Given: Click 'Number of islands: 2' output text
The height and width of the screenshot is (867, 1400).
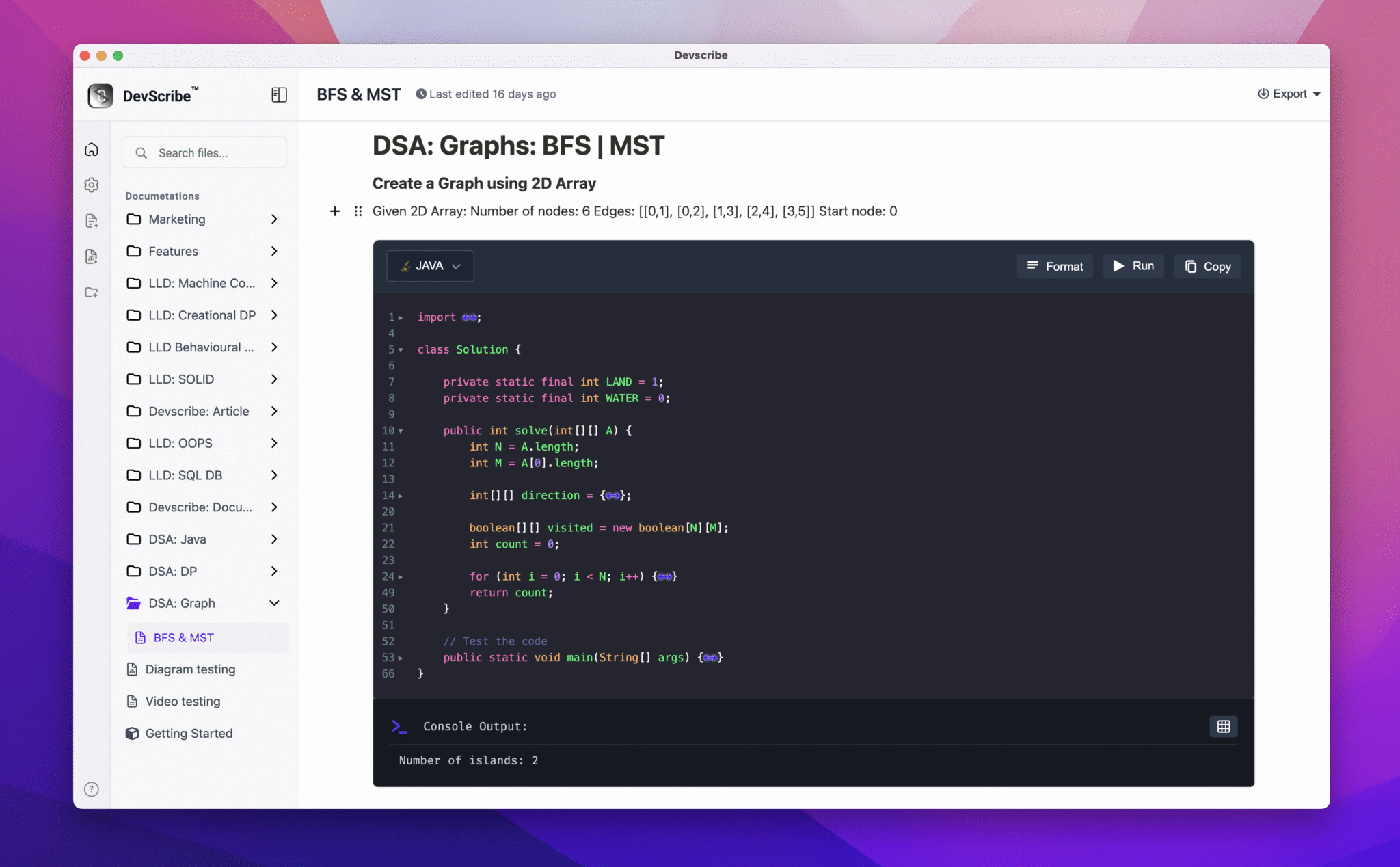Looking at the screenshot, I should tap(469, 760).
